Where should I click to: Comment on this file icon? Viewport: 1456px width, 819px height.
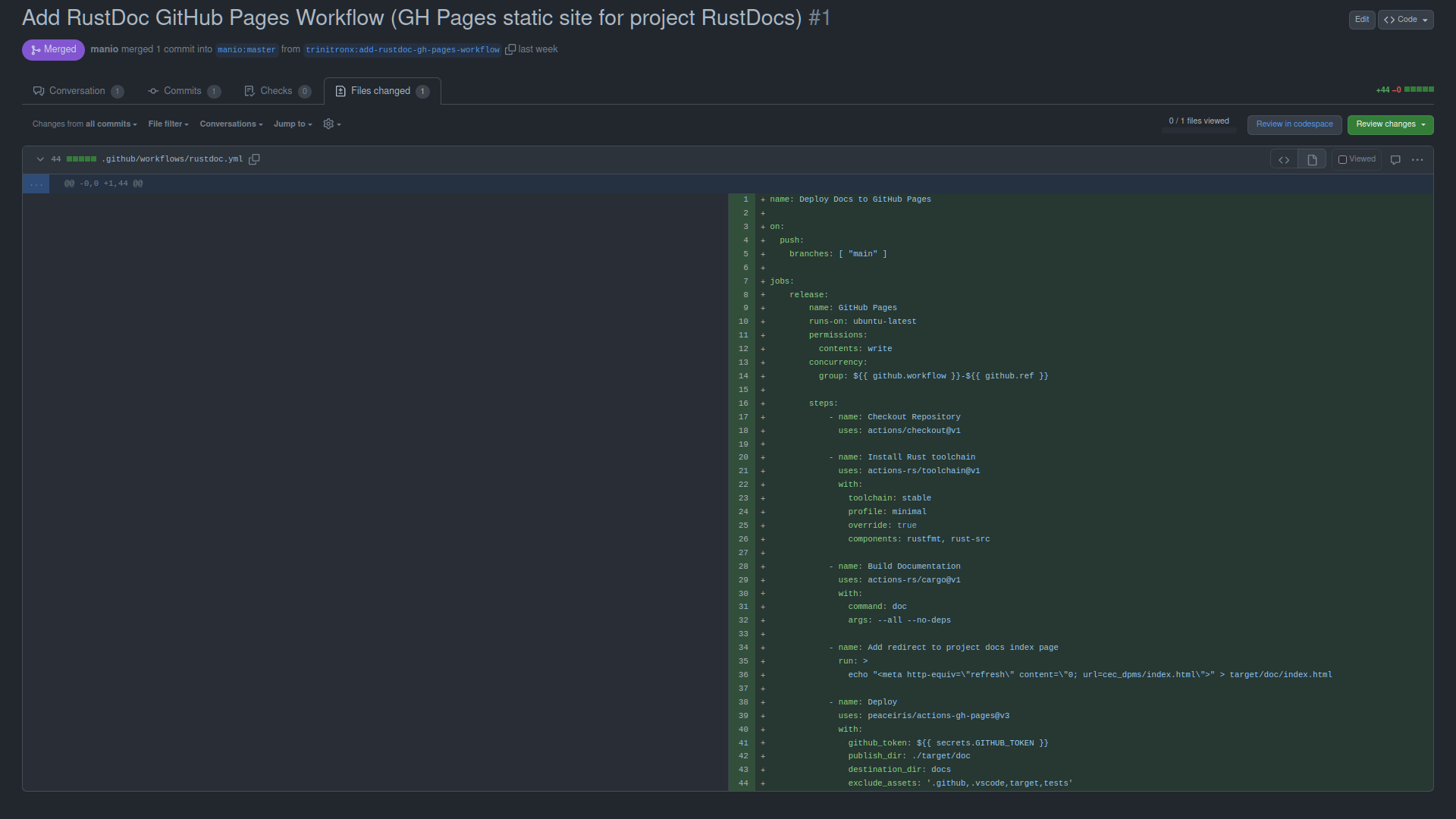click(x=1395, y=159)
